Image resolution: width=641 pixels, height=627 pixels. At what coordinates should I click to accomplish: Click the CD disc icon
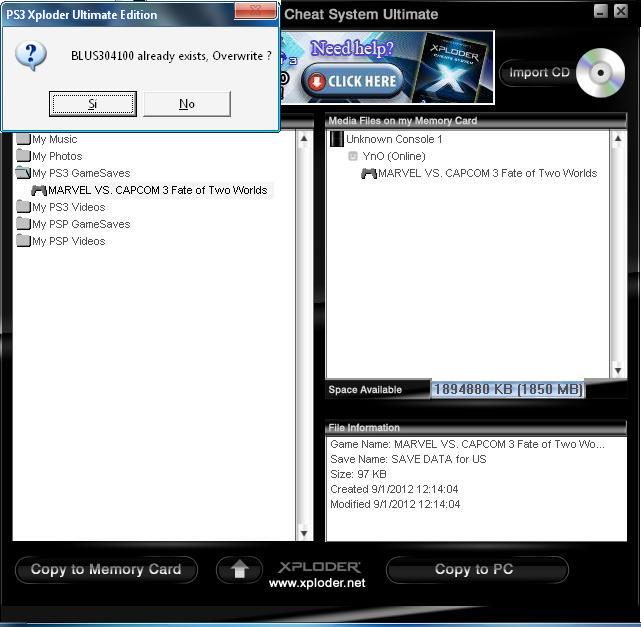coord(601,73)
